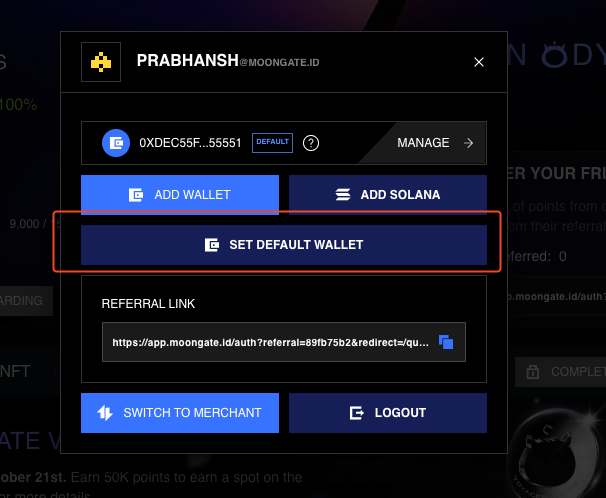Click the yellow pixel avatar icon
Viewport: 606px width, 498px height.
pyautogui.click(x=101, y=62)
